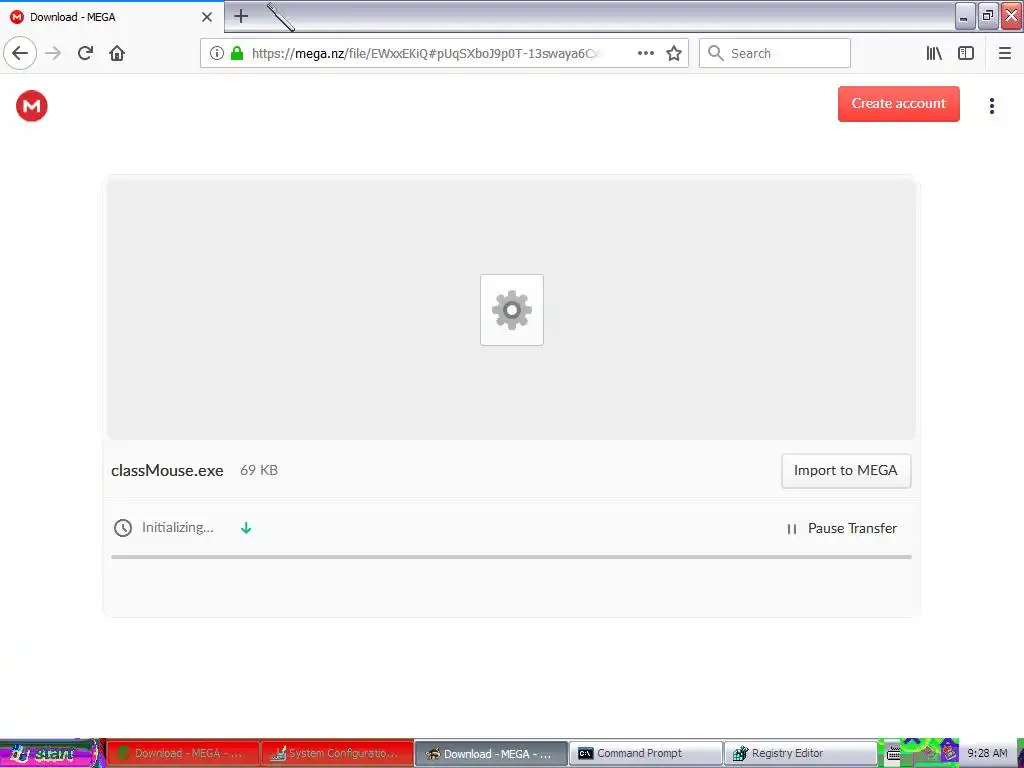The image size is (1024, 768).
Task: Switch to Registry Editor taskbar item
Action: [800, 754]
